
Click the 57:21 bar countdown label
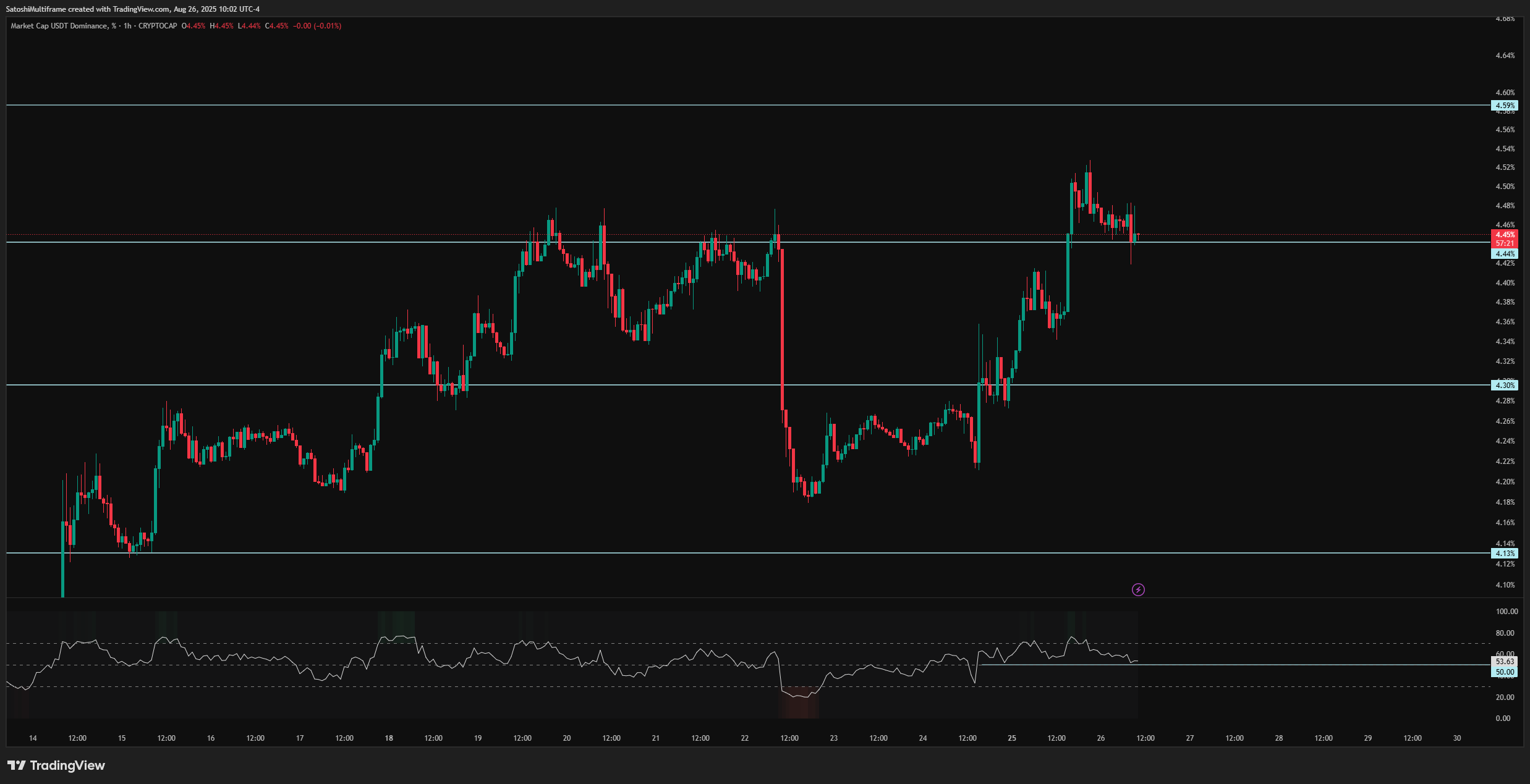pos(1505,243)
